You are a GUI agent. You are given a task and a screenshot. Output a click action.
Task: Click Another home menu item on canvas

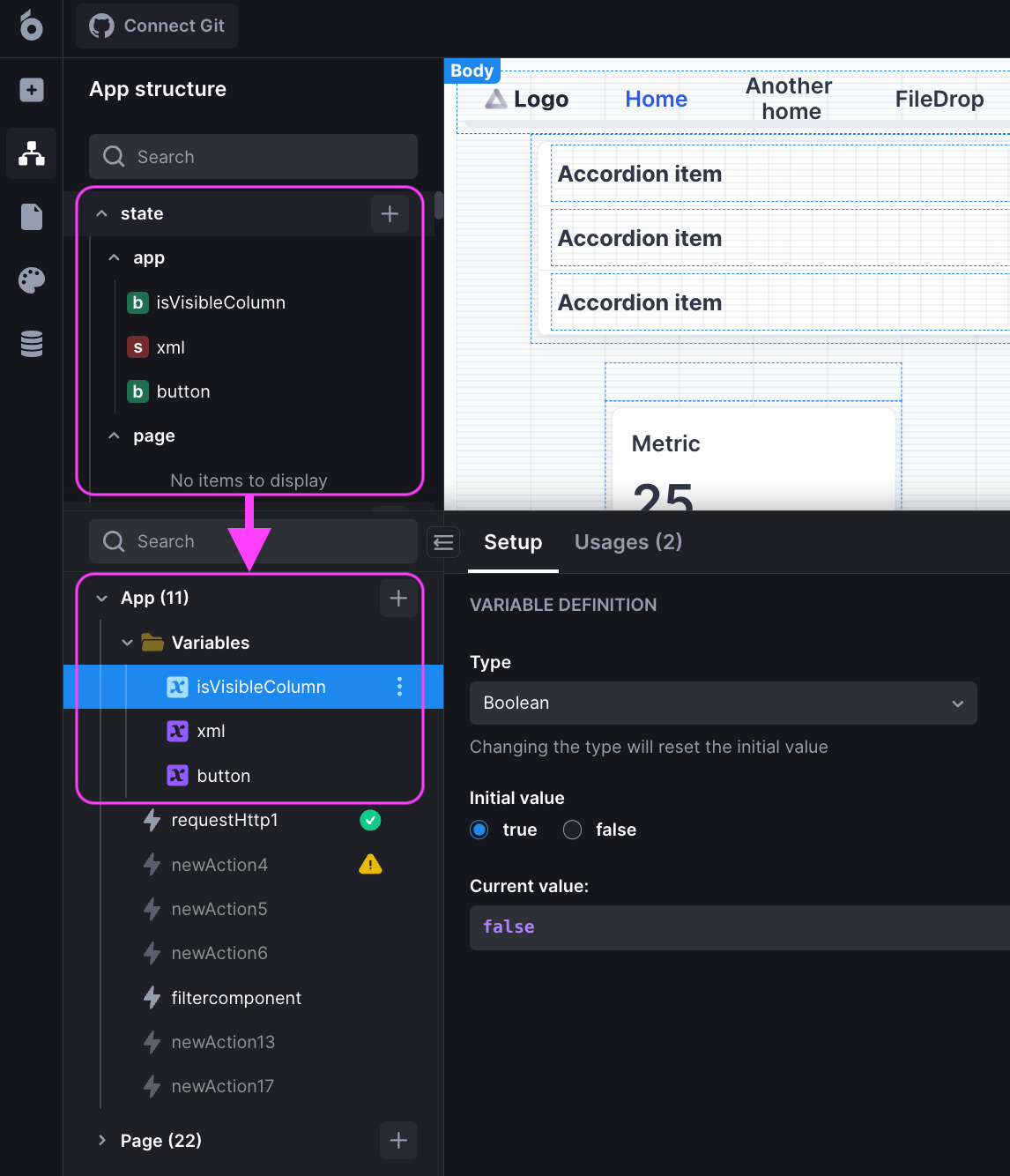790,99
